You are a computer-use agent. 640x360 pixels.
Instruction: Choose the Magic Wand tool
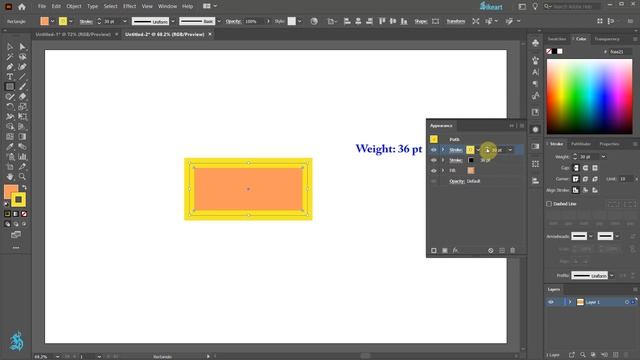pos(10,57)
